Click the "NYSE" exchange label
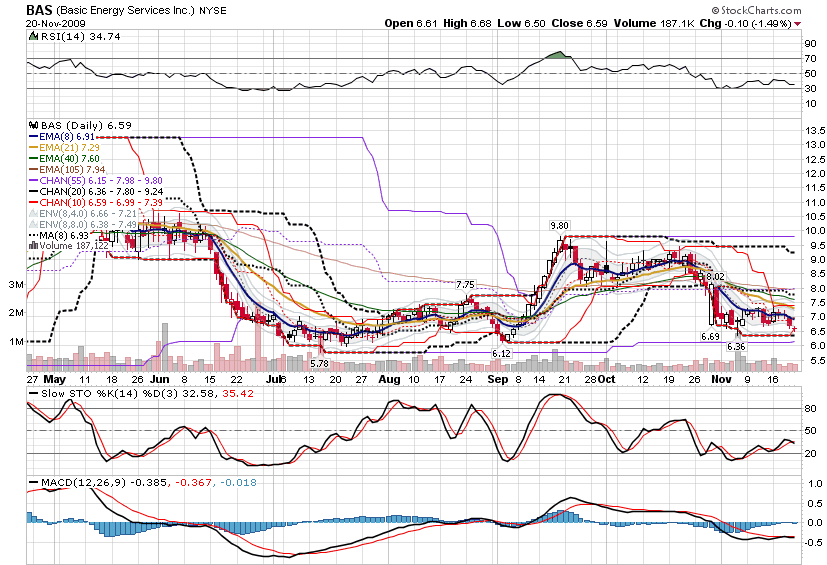The height and width of the screenshot is (565, 827). [x=213, y=11]
